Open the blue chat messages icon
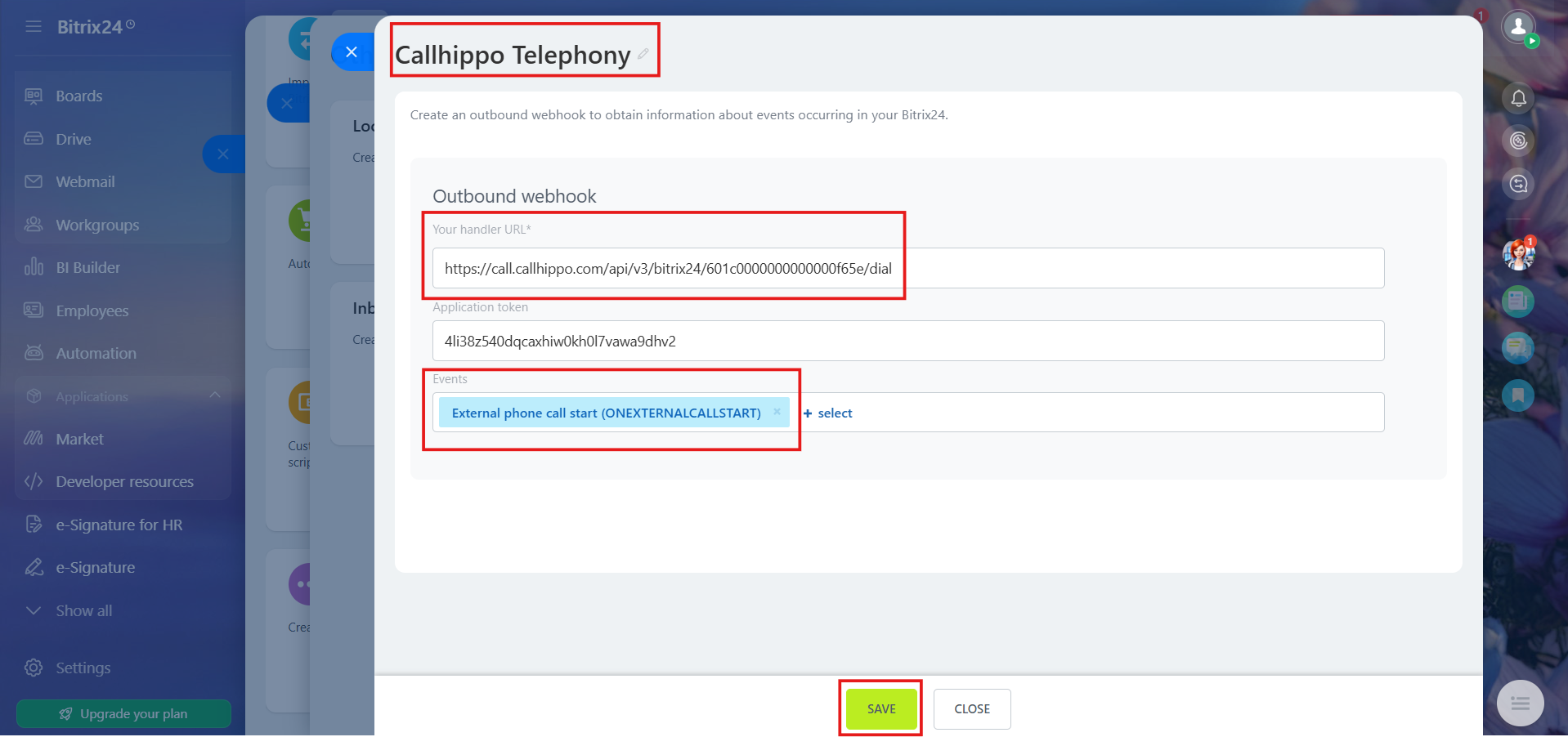Viewport: 1568px width, 737px height. pos(1518,348)
